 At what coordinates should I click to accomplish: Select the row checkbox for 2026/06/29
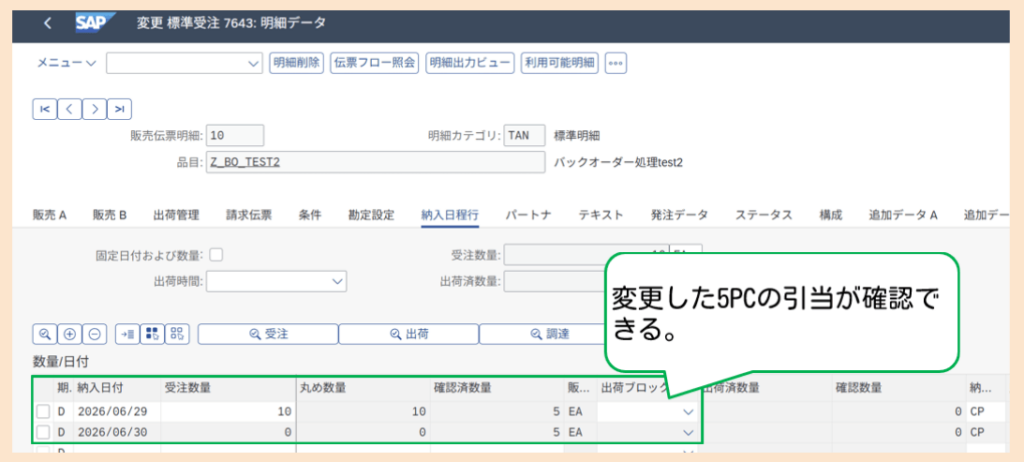coord(42,412)
